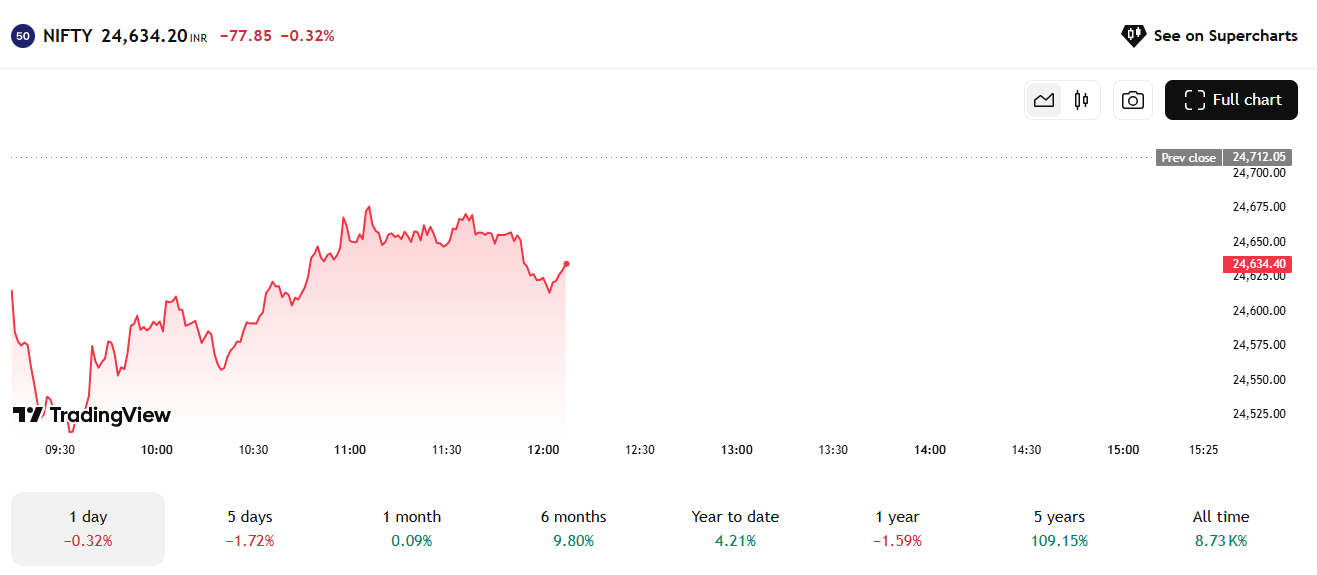Select the 1 day range tab
Image resolution: width=1317 pixels, height=575 pixels.
pyautogui.click(x=88, y=529)
